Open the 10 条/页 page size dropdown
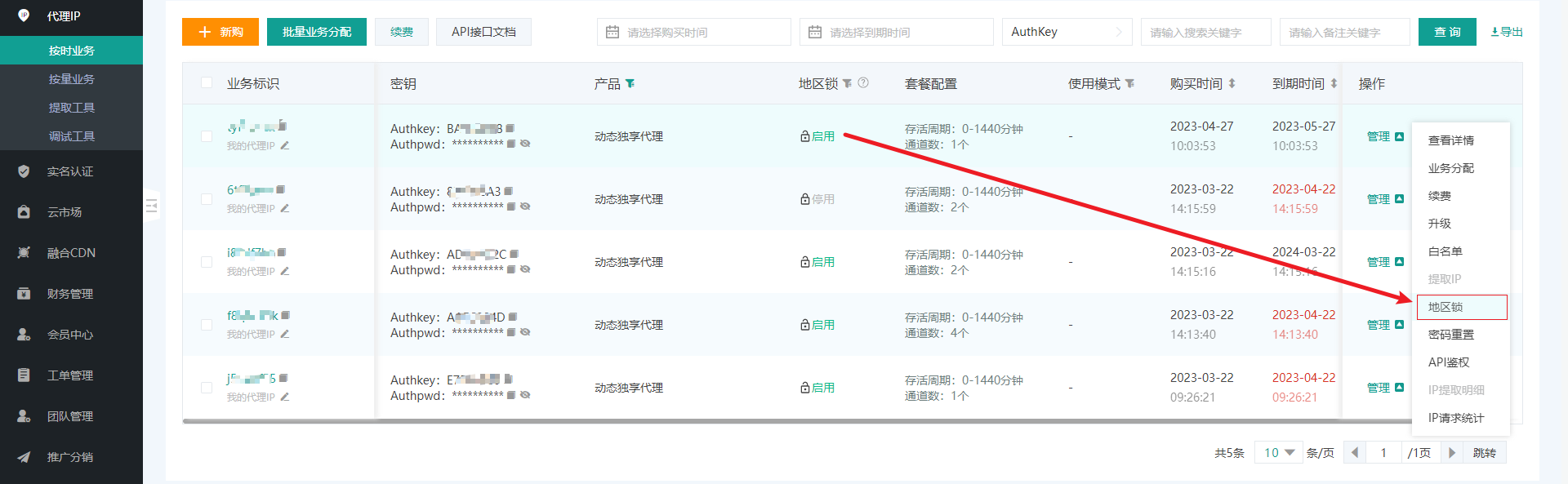Screen dimensions: 1568x484 point(1278,452)
